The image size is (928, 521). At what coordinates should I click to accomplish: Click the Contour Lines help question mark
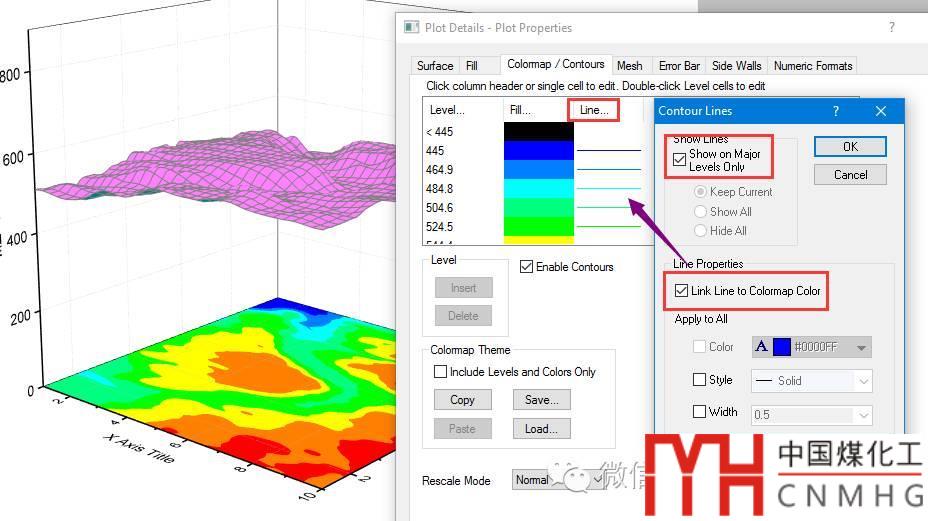[836, 111]
